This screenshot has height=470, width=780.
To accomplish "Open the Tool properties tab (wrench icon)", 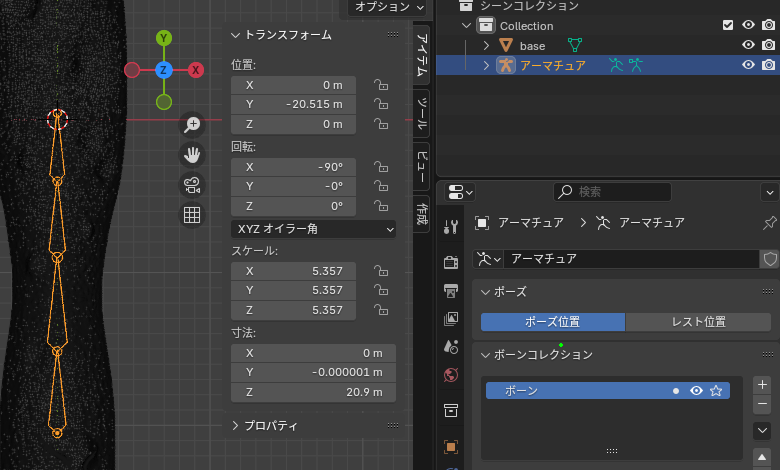I will tap(451, 226).
